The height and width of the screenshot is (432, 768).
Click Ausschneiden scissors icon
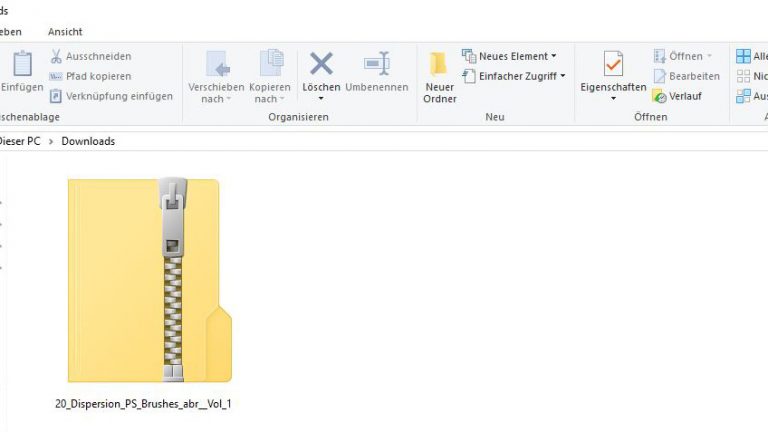[x=57, y=57]
